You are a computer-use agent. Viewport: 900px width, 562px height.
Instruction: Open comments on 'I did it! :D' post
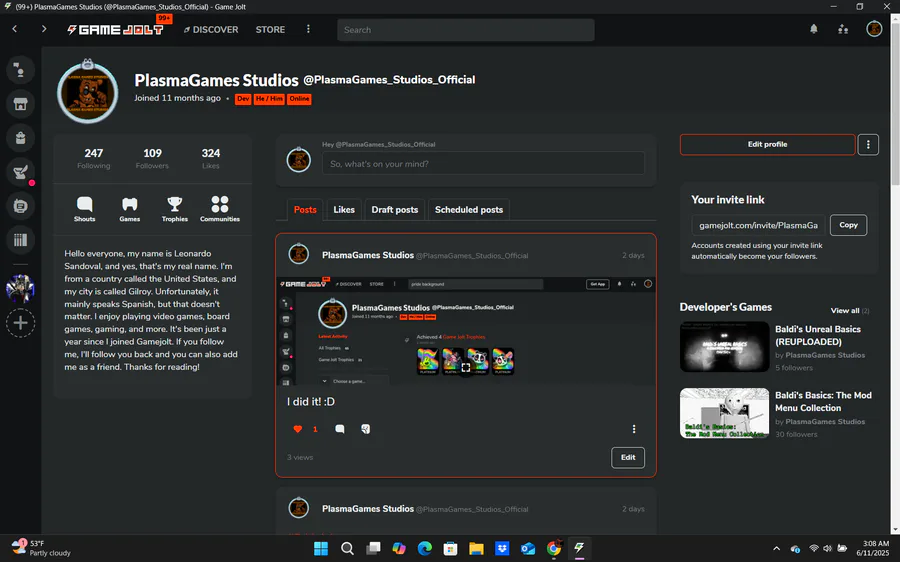point(340,429)
